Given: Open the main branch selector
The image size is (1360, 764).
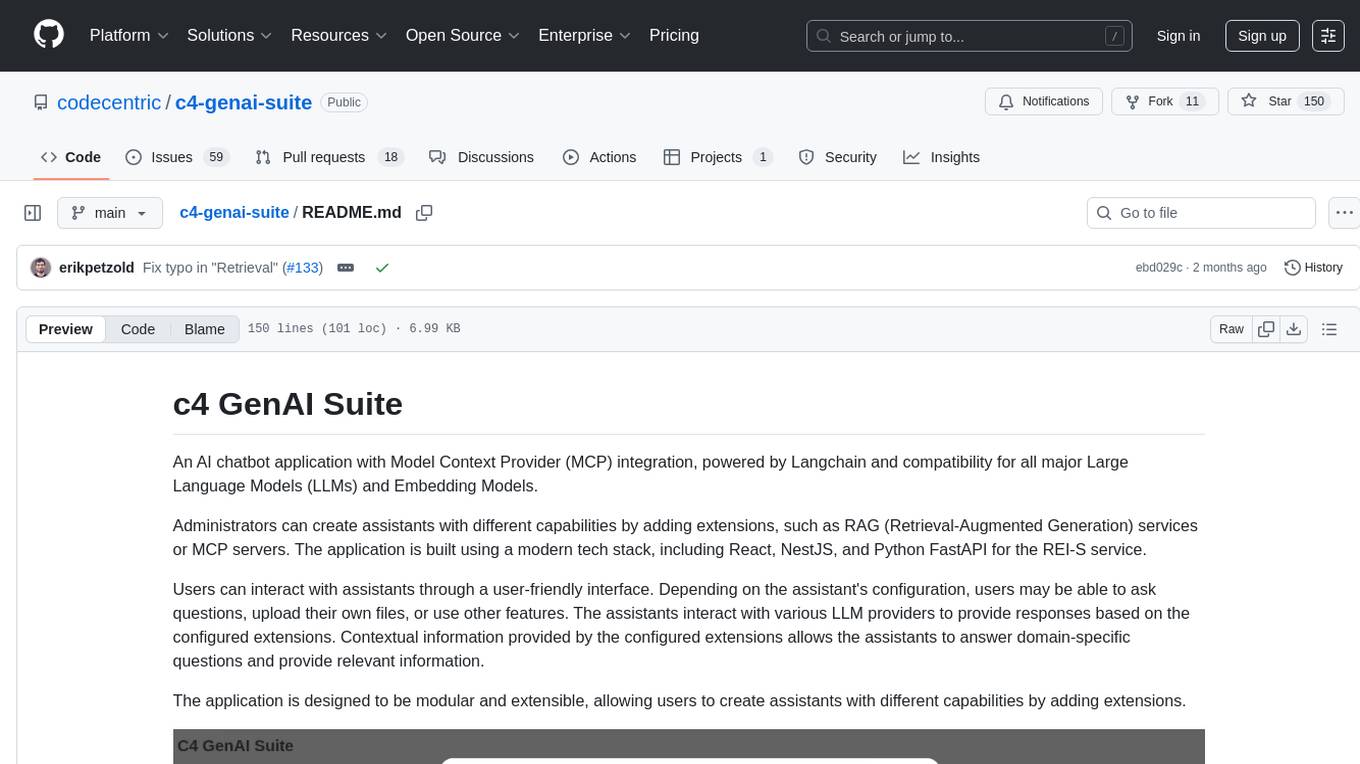Looking at the screenshot, I should tap(110, 213).
